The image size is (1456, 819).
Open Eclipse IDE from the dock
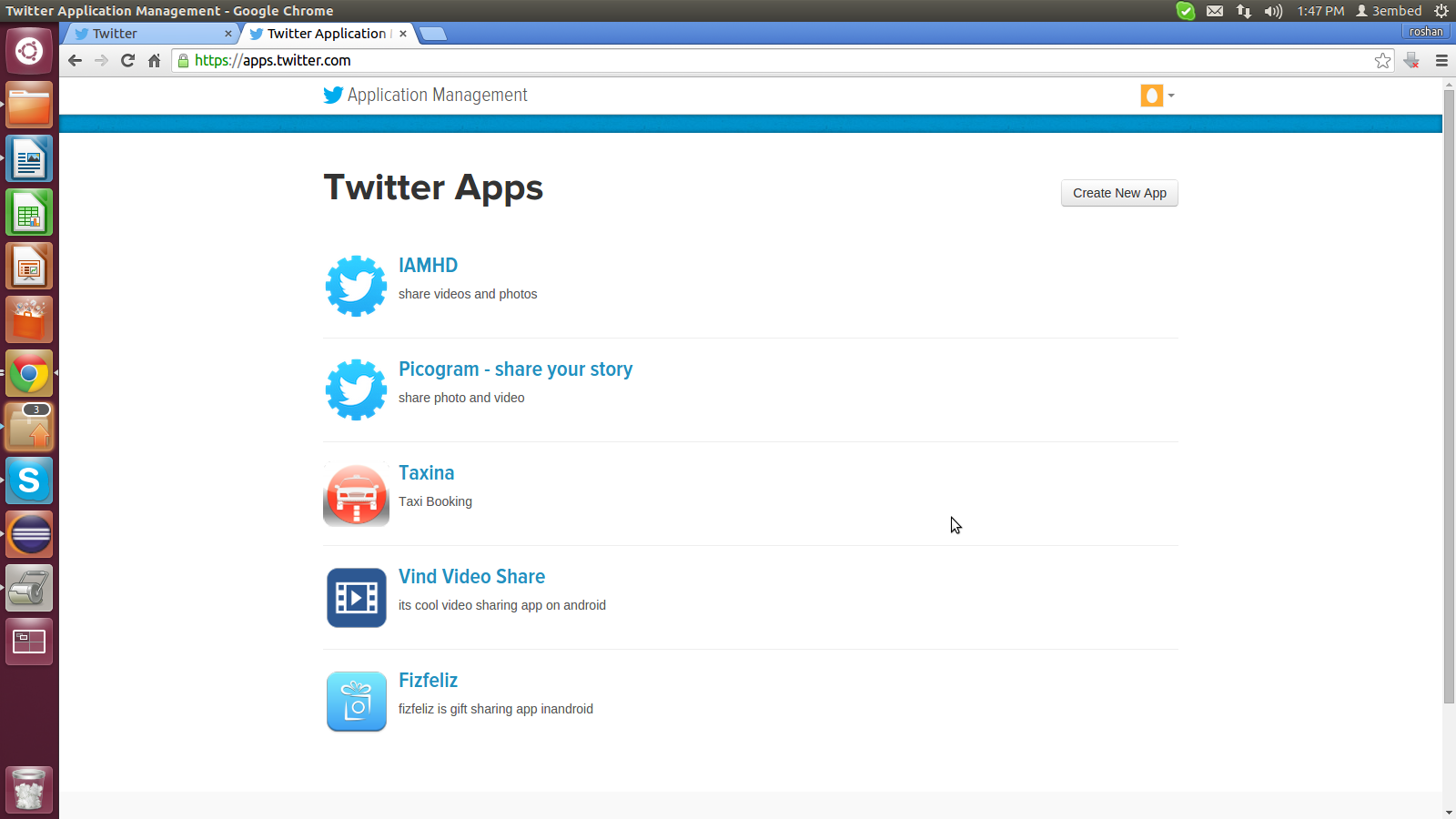pyautogui.click(x=29, y=534)
